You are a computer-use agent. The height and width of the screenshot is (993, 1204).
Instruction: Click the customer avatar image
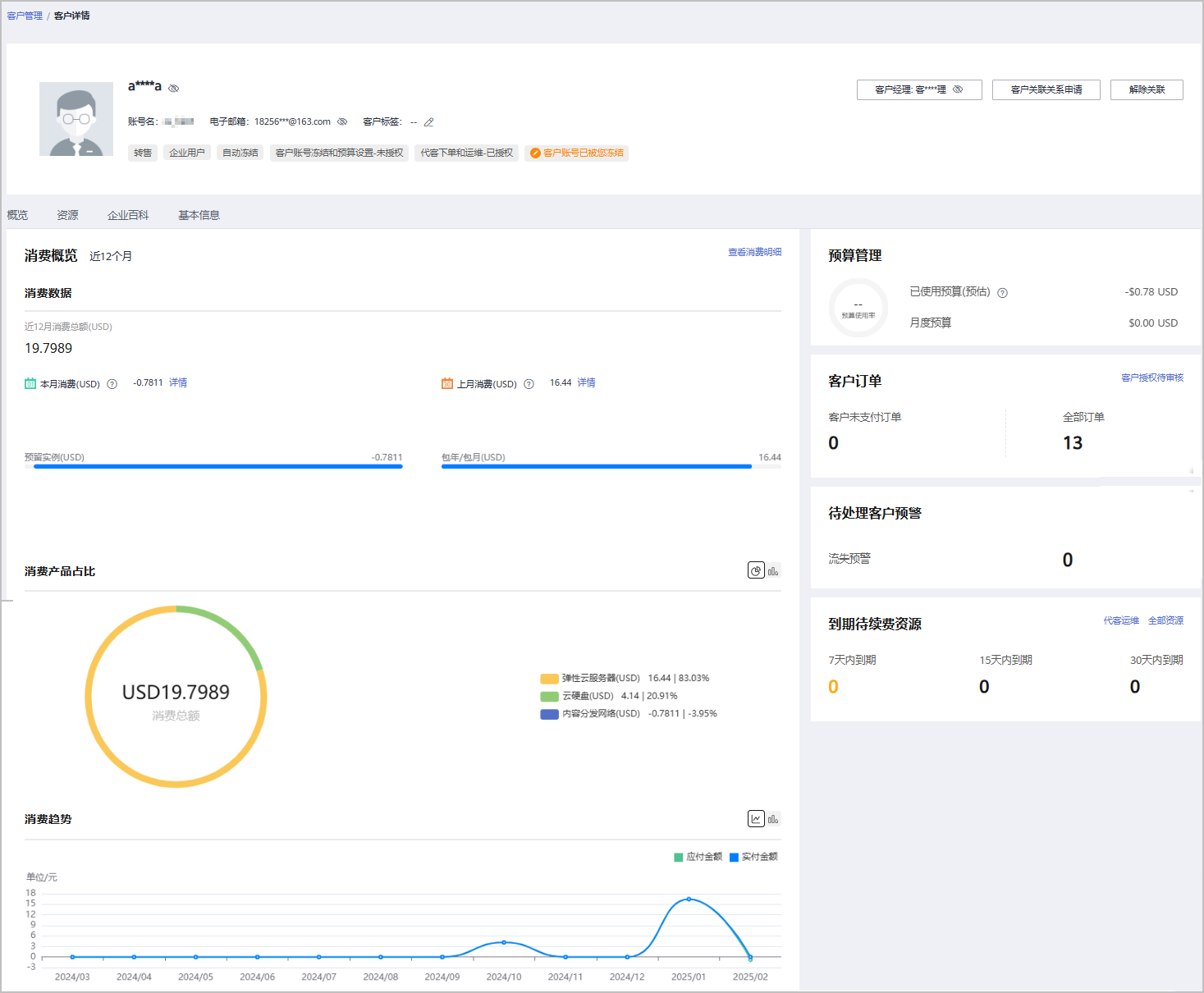76,119
